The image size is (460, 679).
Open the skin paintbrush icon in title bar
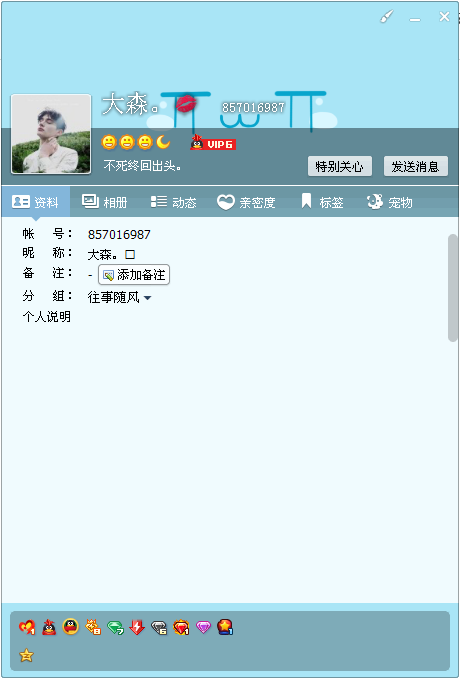click(x=387, y=17)
